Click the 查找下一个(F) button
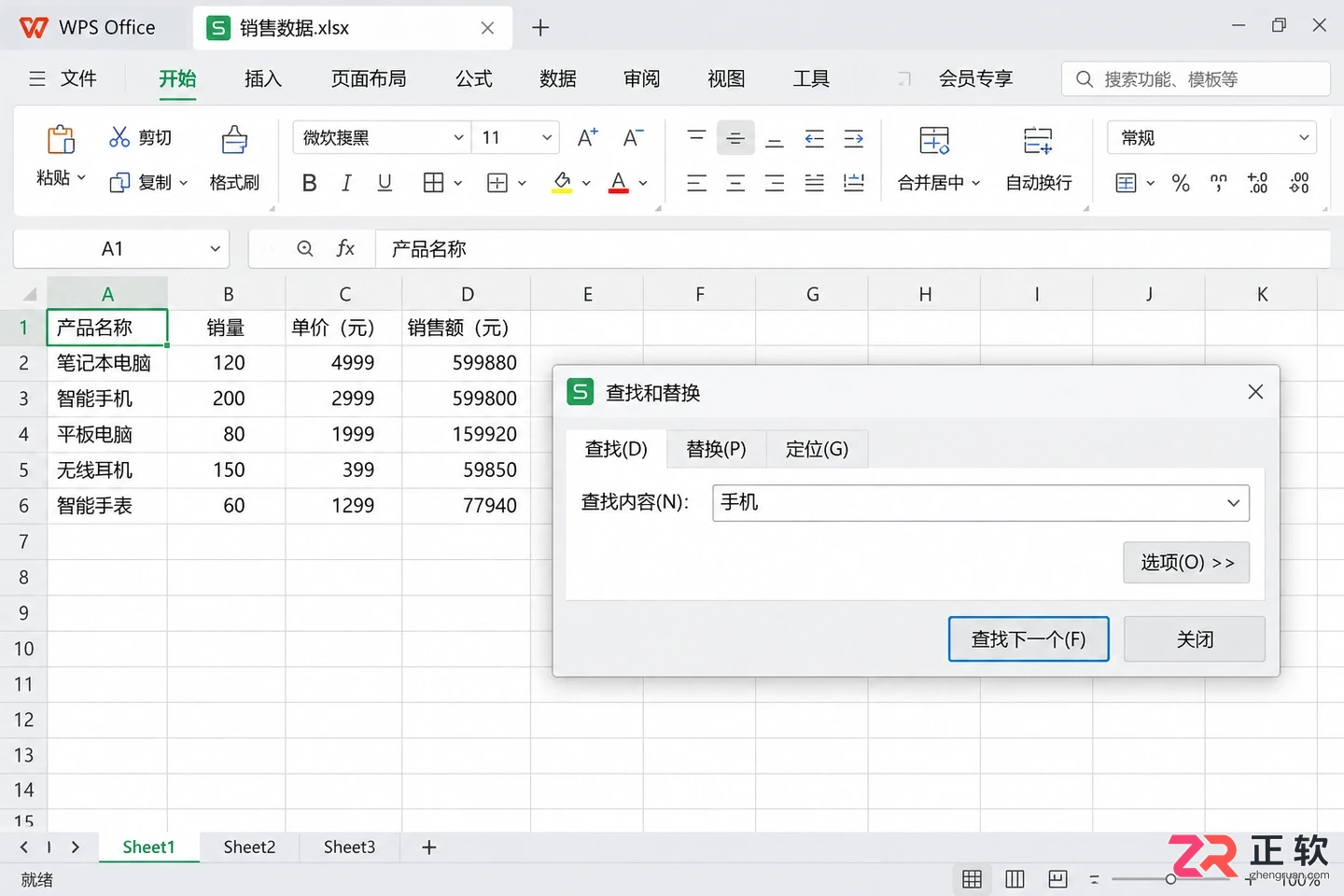This screenshot has height=896, width=1344. coord(1029,639)
